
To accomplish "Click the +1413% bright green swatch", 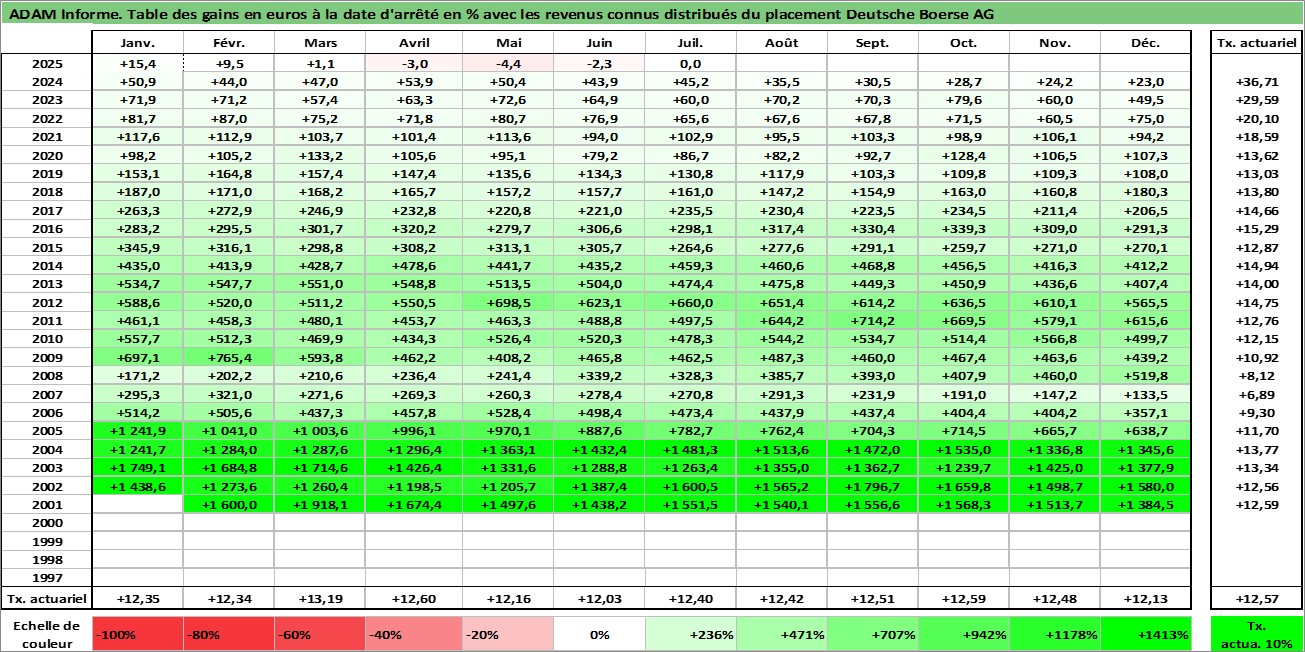I will 1146,634.
